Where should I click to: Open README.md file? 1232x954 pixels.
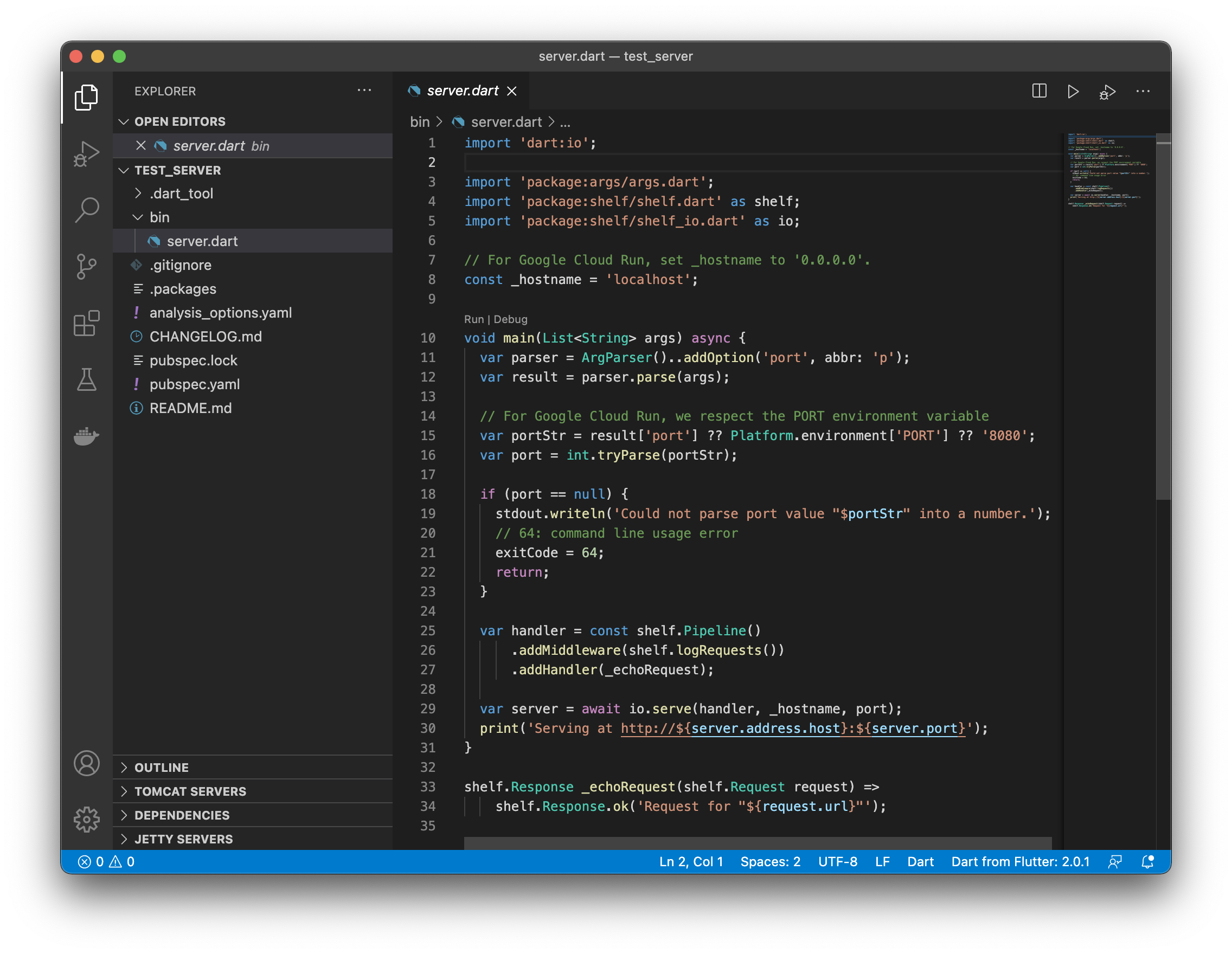[253, 408]
